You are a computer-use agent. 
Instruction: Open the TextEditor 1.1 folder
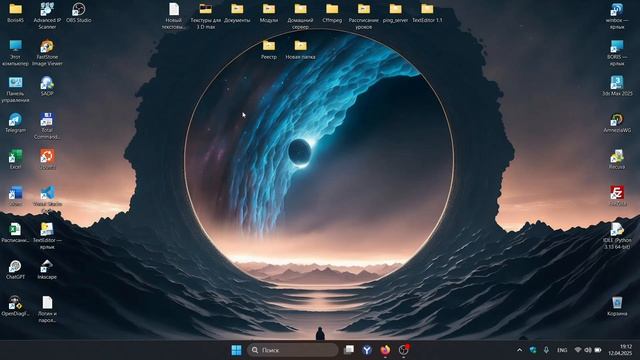pos(427,12)
